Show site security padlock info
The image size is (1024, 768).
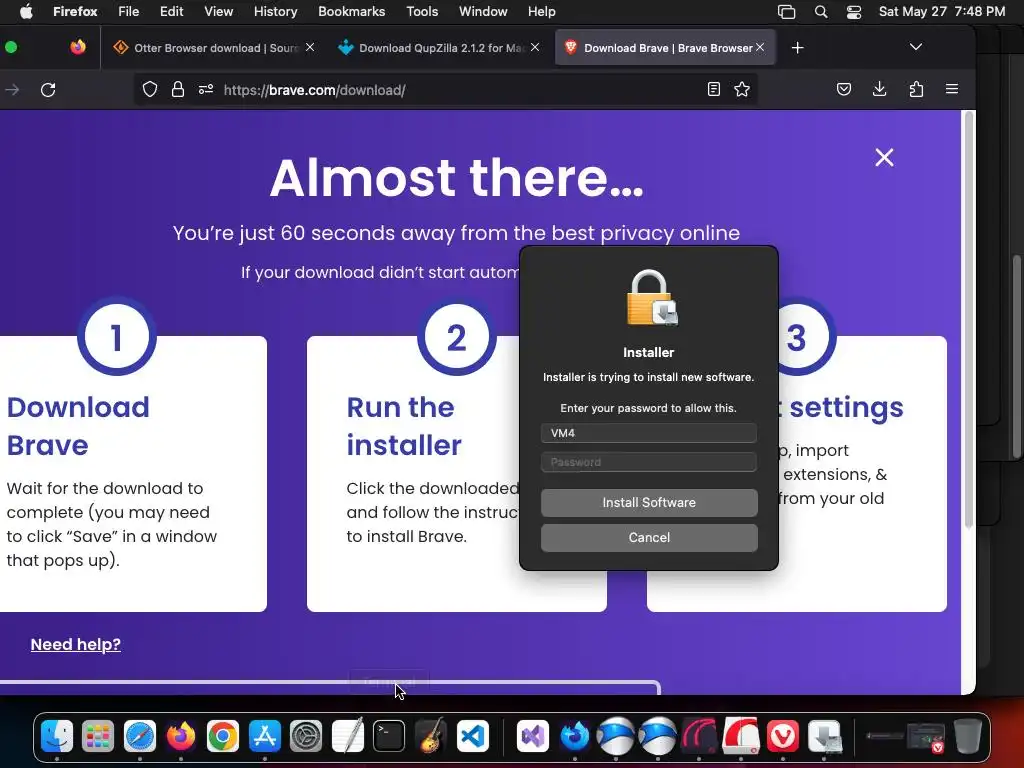pyautogui.click(x=178, y=89)
